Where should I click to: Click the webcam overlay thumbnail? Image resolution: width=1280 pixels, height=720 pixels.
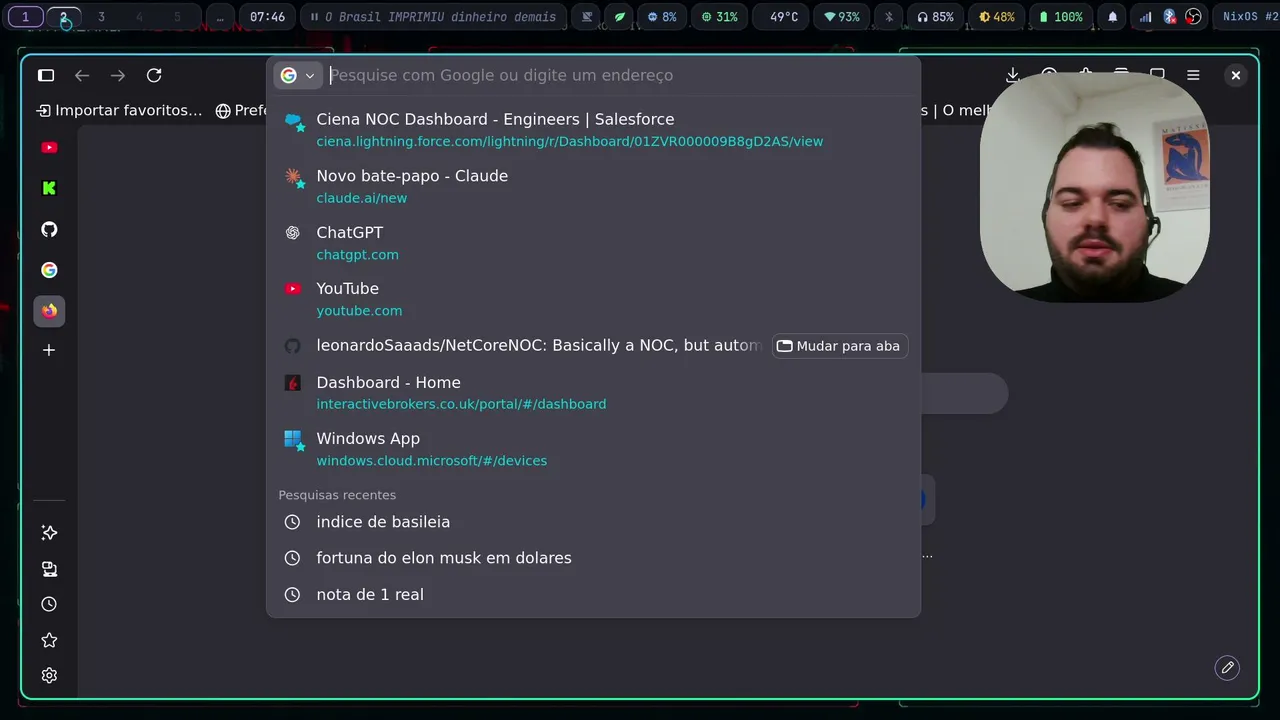[x=1095, y=187]
